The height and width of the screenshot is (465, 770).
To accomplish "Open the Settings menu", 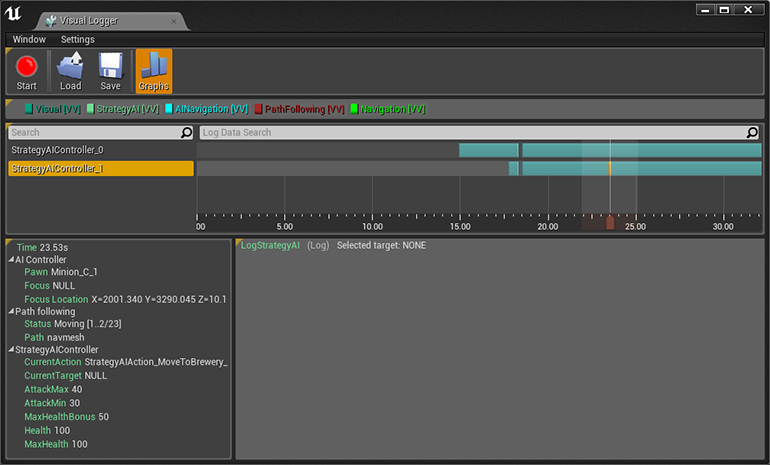I will [x=78, y=39].
